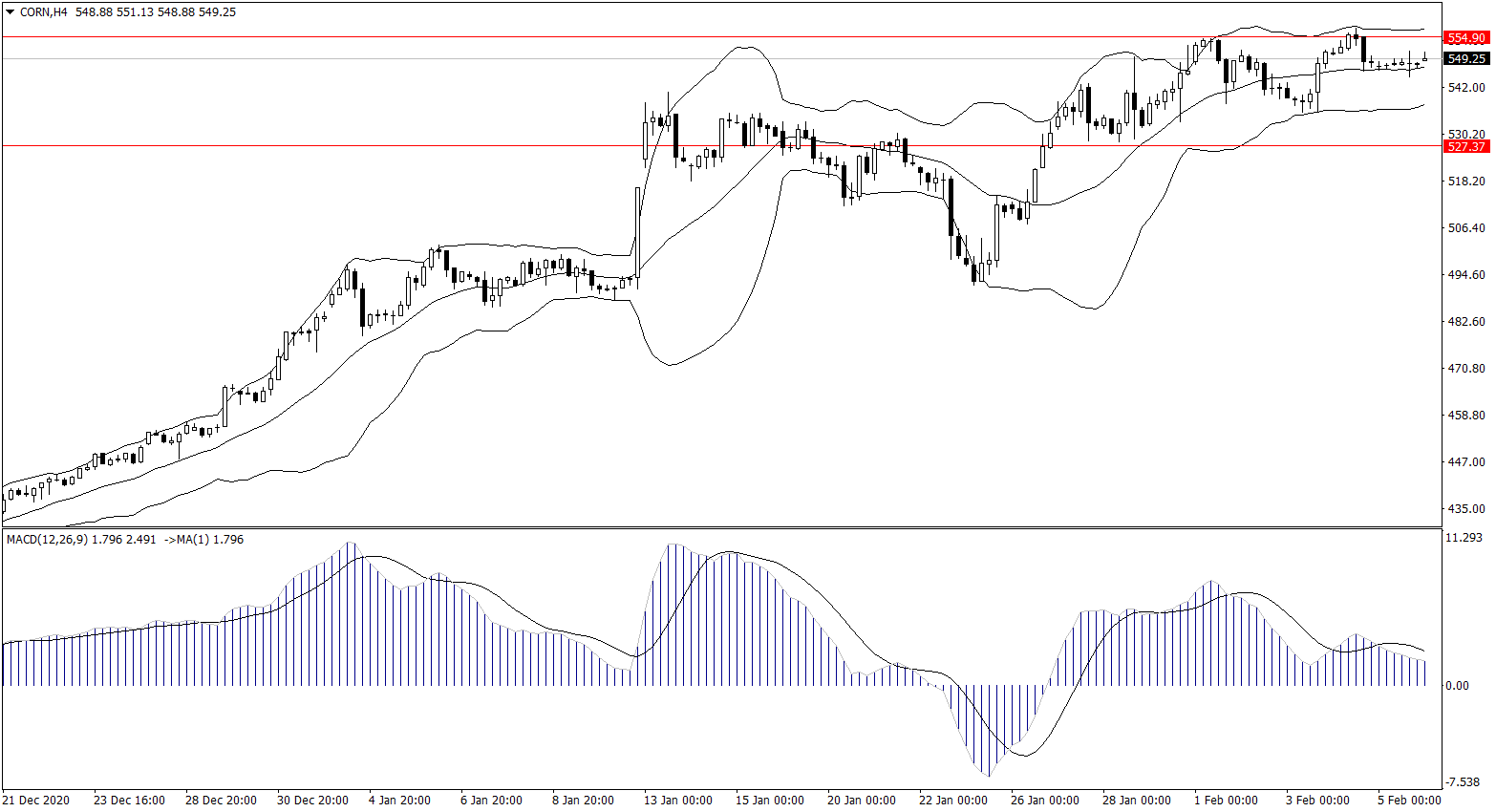The height and width of the screenshot is (812, 1496).
Task: Click the 4 Jan 20:00 time label
Action: point(399,801)
